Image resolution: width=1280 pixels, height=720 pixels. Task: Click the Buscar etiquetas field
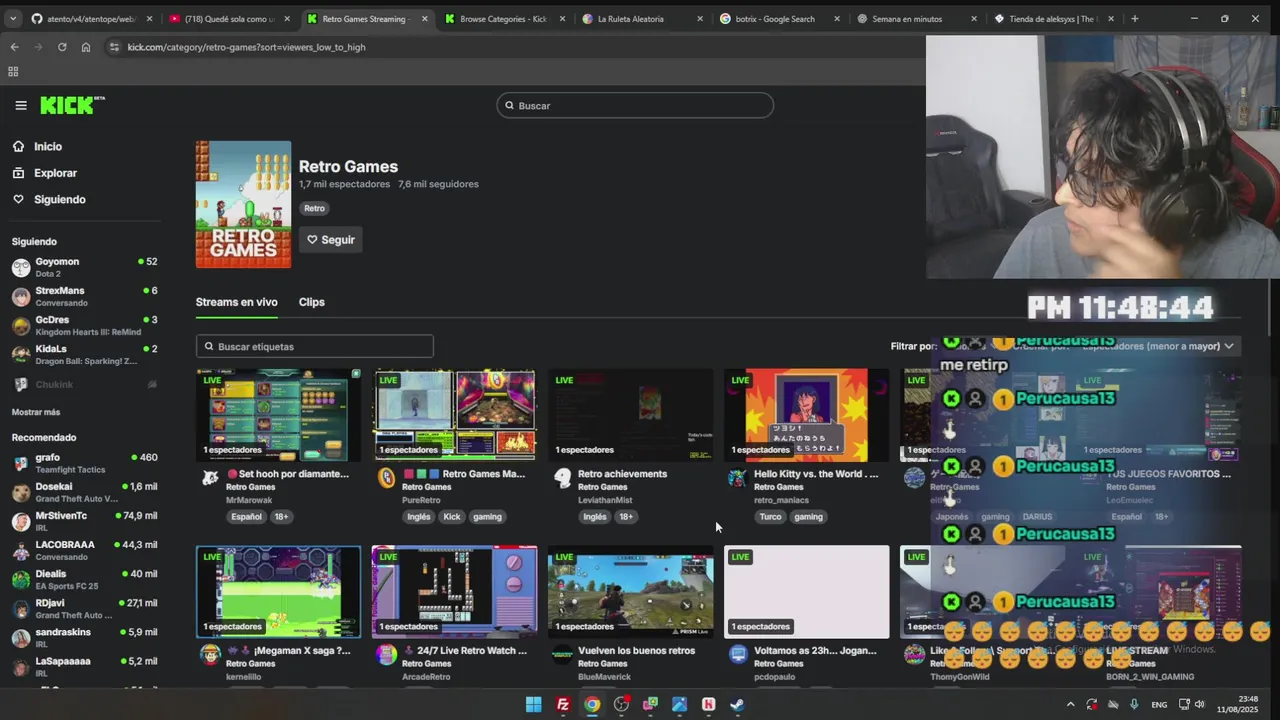click(x=315, y=346)
